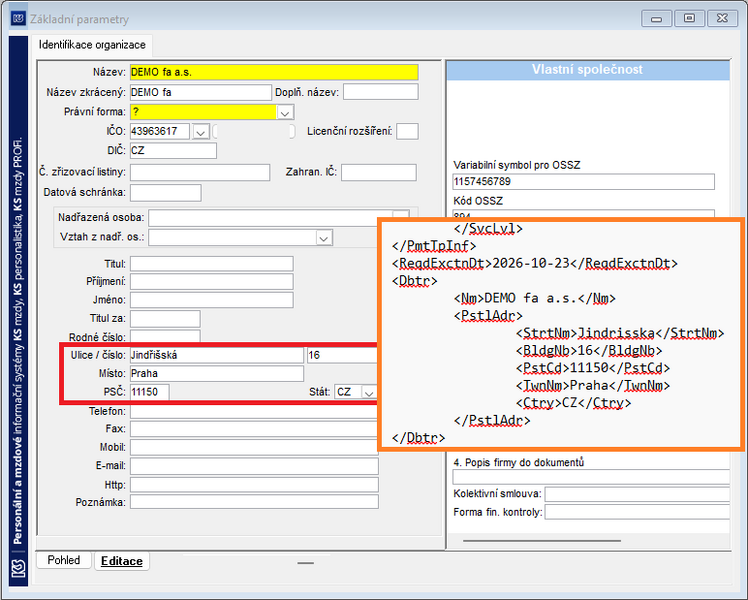This screenshot has width=748, height=600.
Task: Click the IČO field with 43963617
Action: tap(159, 131)
